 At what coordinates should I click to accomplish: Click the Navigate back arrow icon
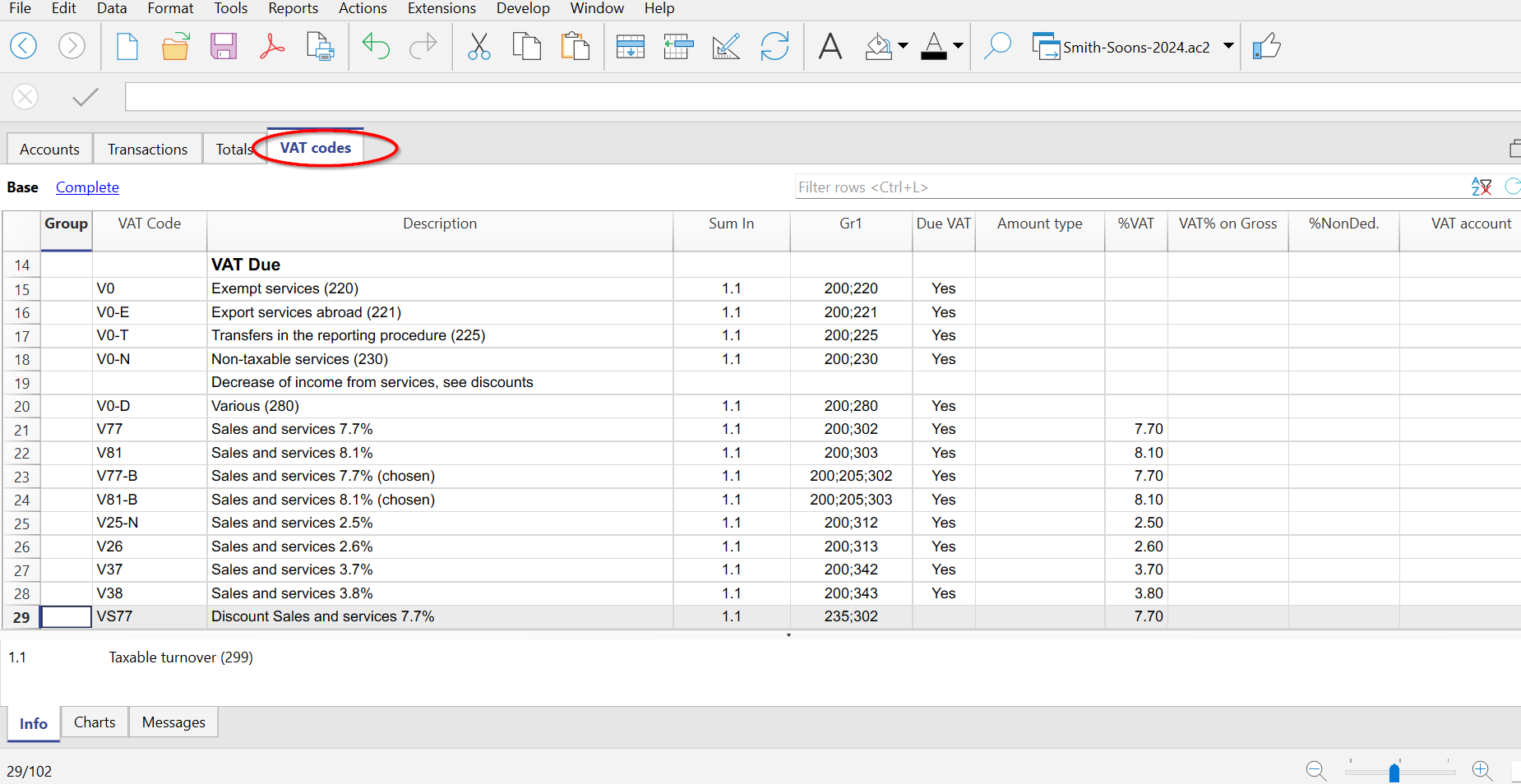pyautogui.click(x=24, y=46)
